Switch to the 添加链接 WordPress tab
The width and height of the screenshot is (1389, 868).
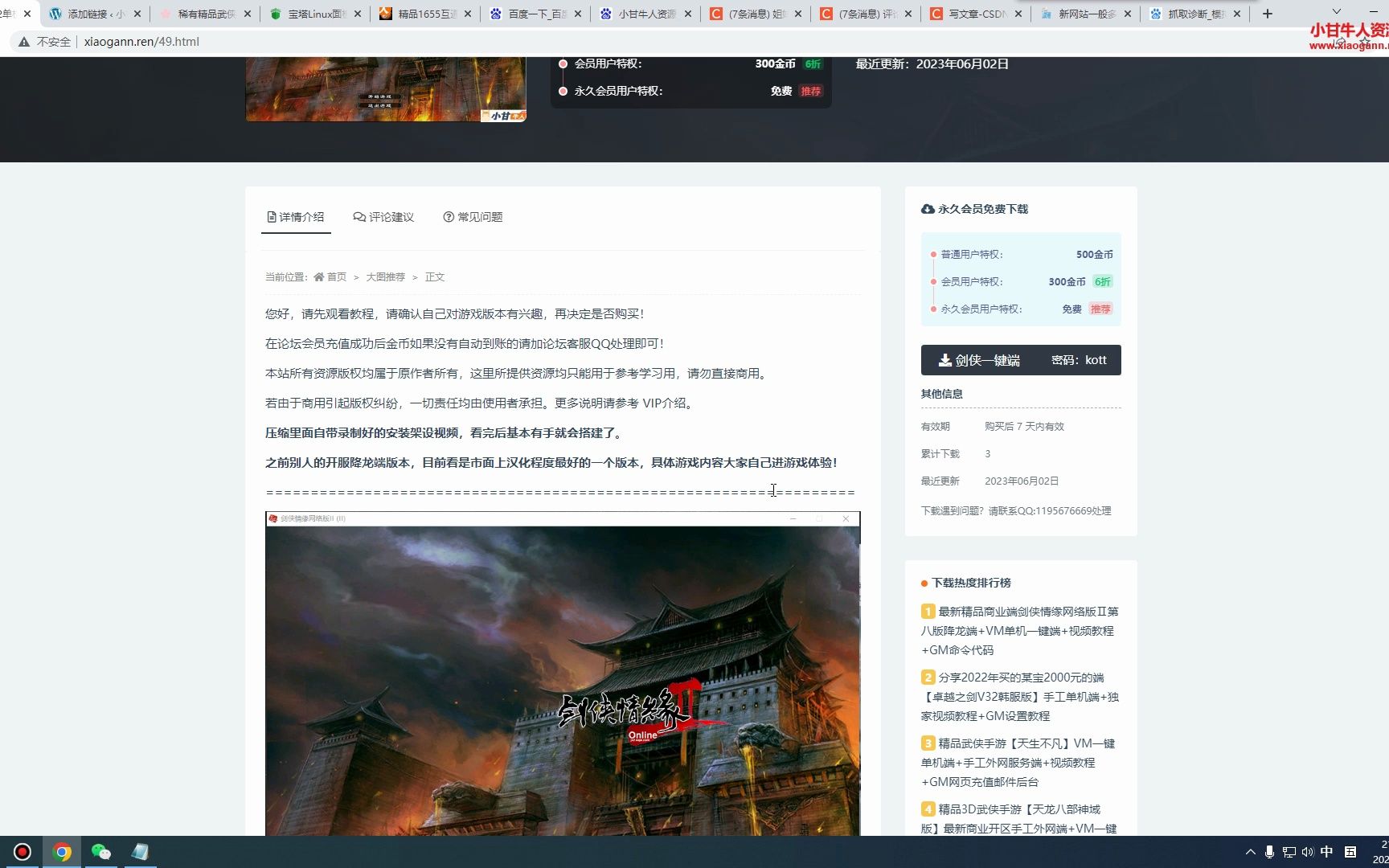click(x=86, y=14)
